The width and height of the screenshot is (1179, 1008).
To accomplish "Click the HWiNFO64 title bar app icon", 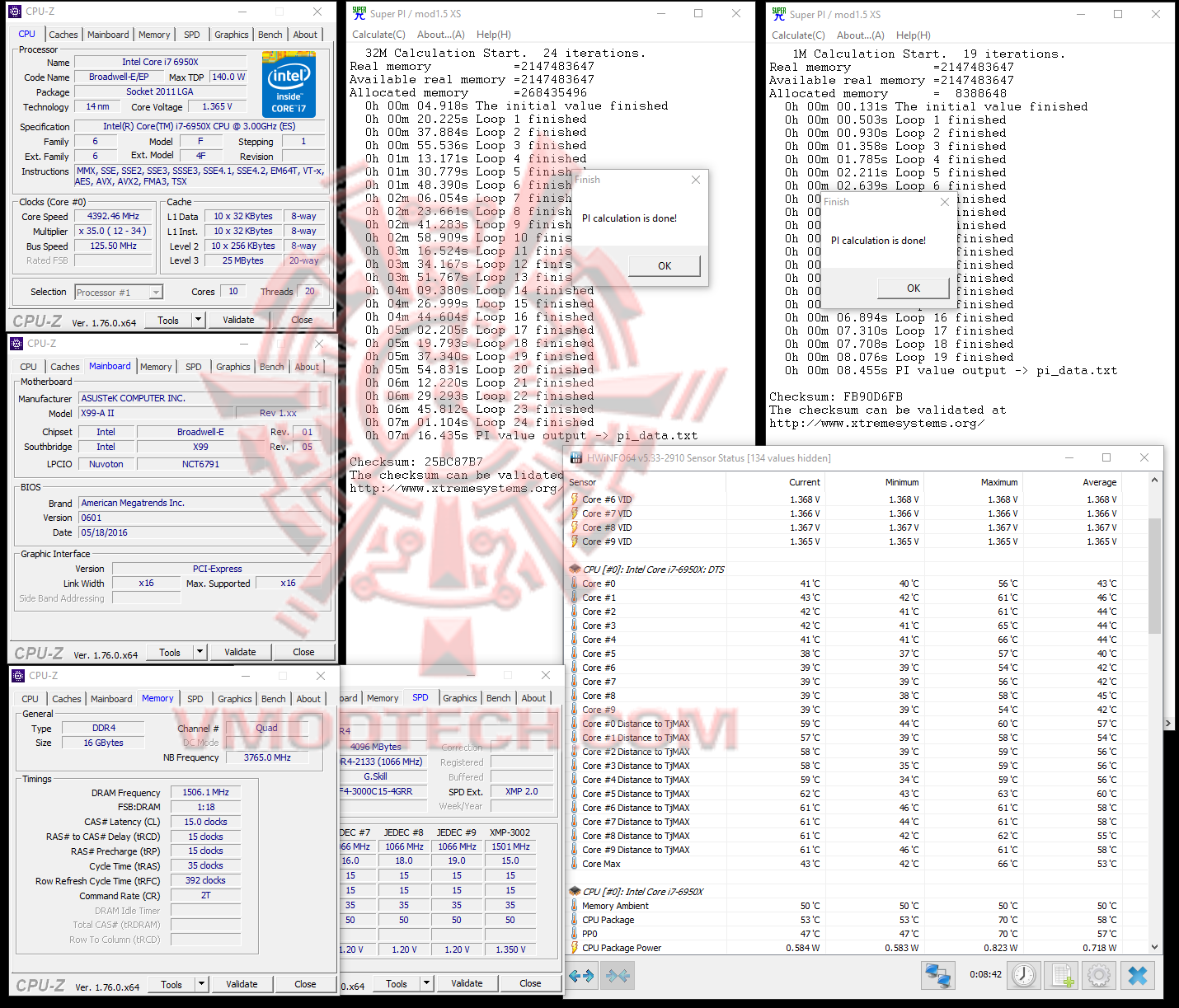I will [x=576, y=458].
